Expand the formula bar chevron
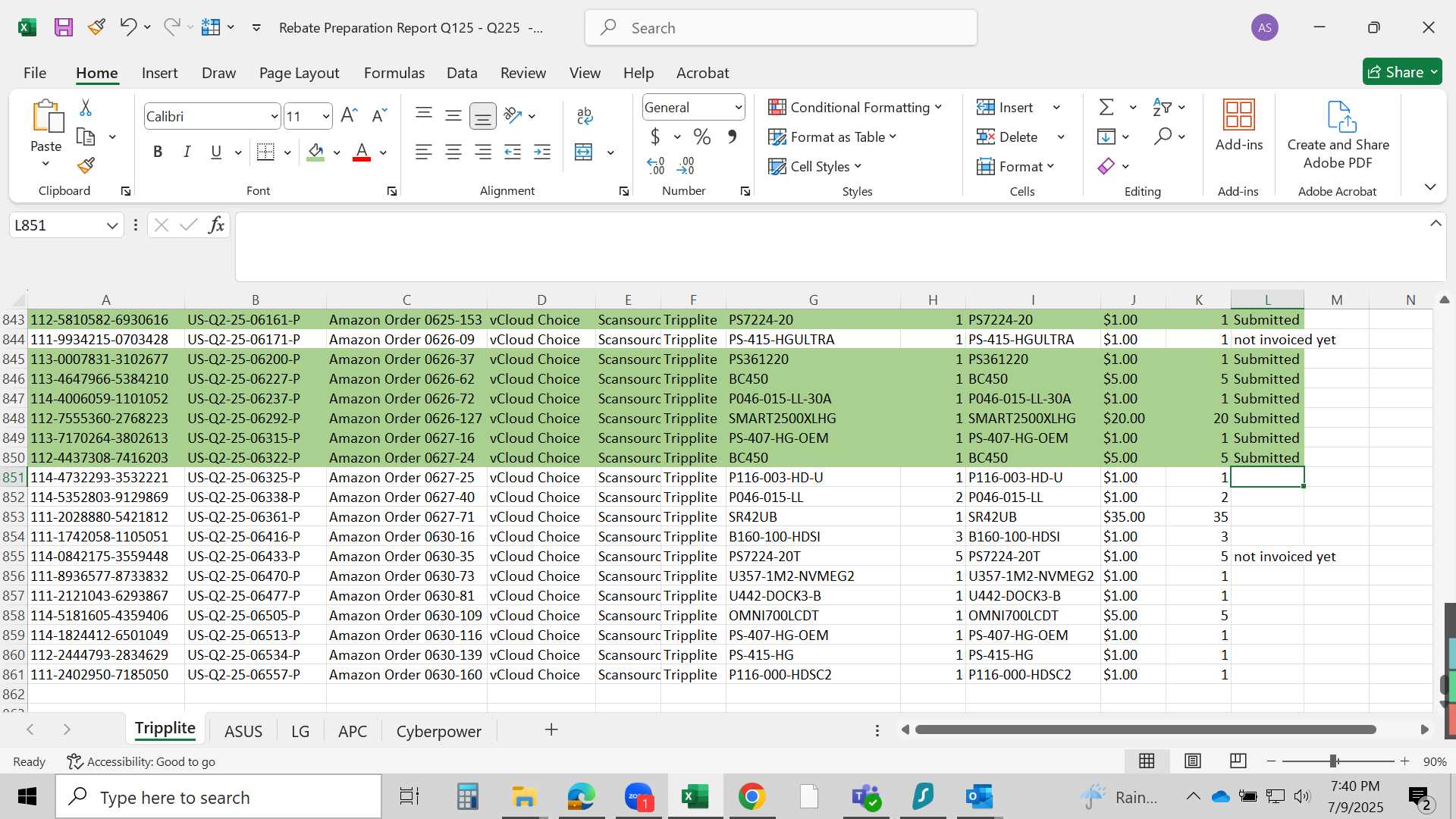This screenshot has height=819, width=1456. click(1436, 223)
